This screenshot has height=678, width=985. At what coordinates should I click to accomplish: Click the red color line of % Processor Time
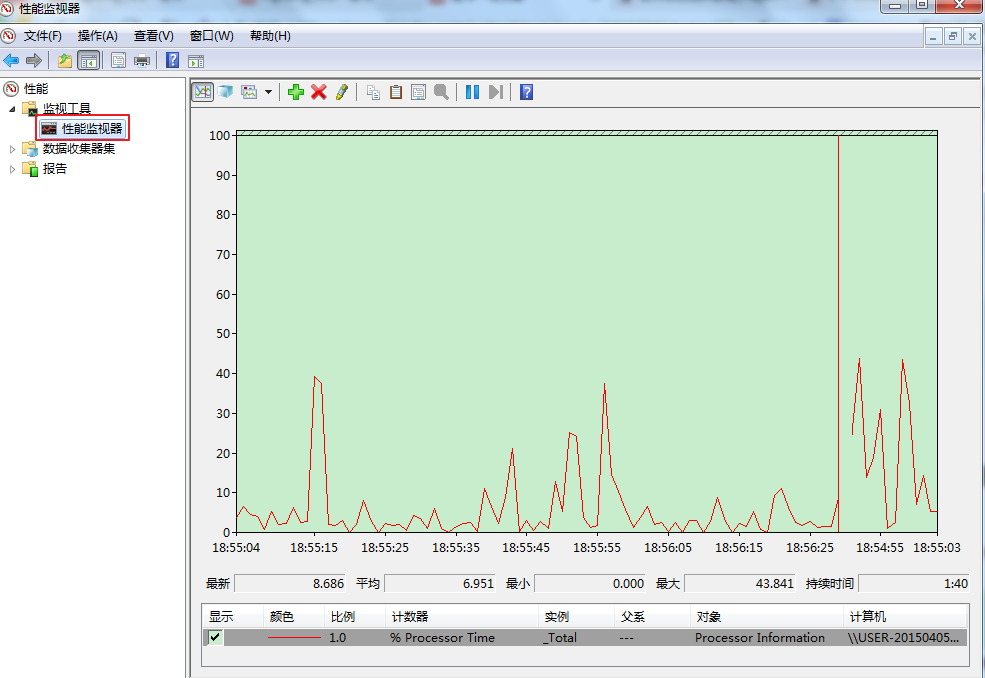click(294, 638)
